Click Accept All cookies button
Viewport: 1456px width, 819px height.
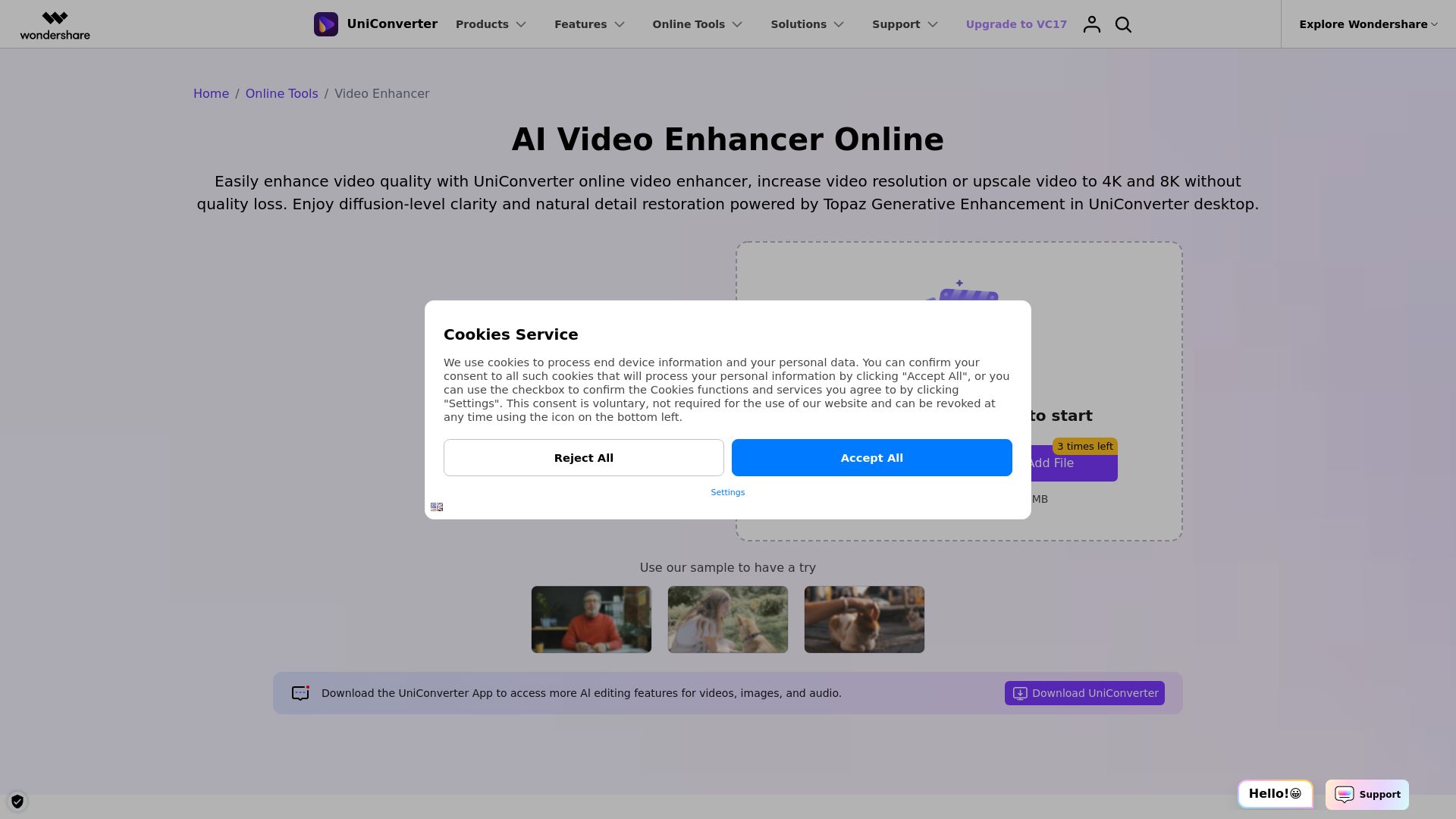872,457
